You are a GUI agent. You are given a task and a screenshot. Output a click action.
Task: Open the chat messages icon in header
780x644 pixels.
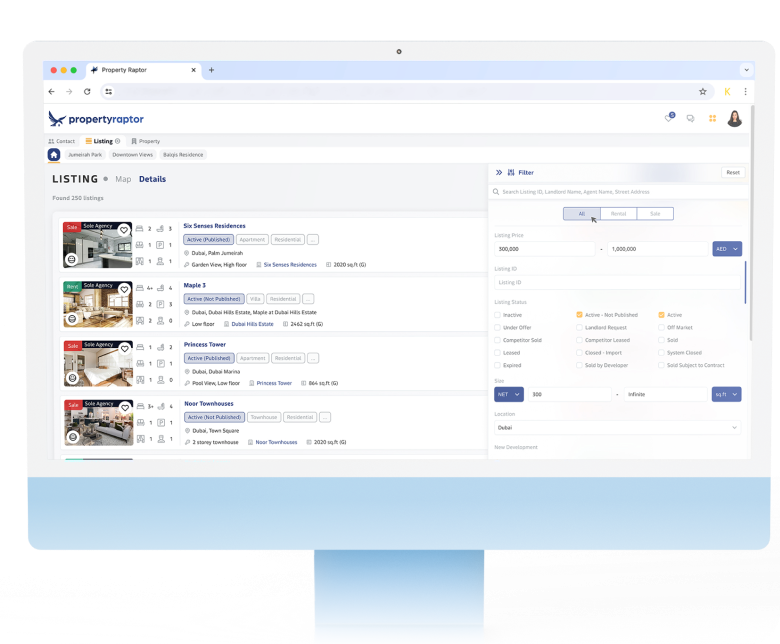pos(690,119)
